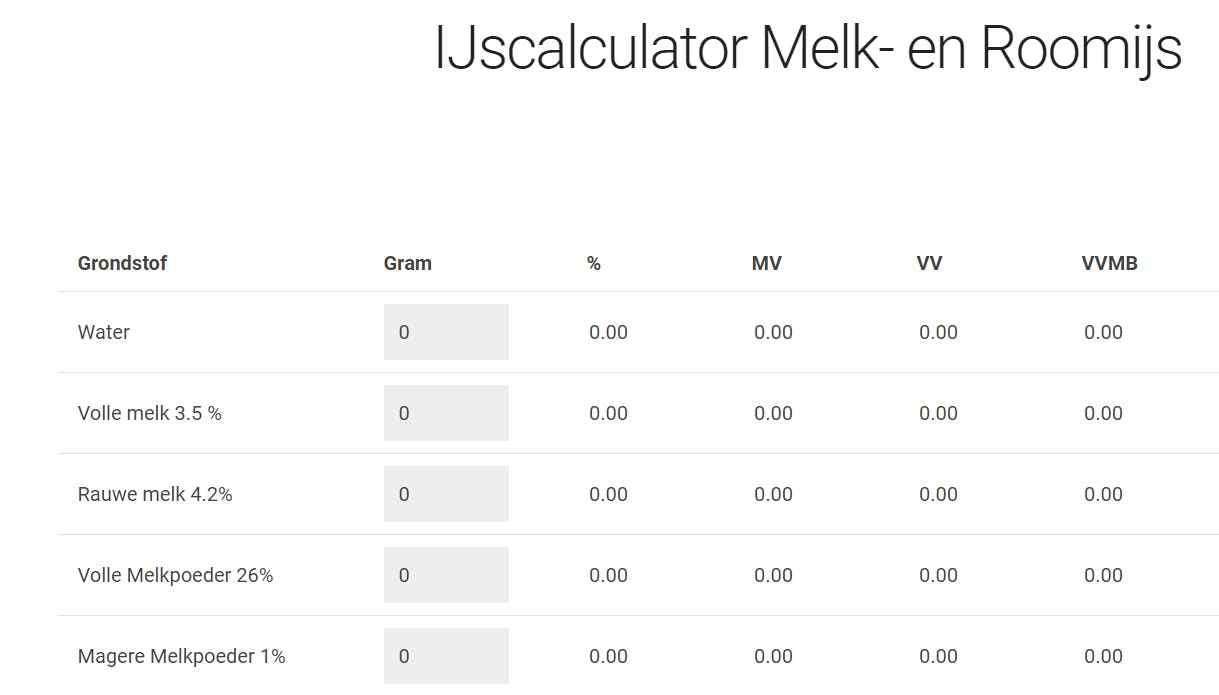Select the % column header
Screen dimensions: 1219x695
[x=594, y=263]
